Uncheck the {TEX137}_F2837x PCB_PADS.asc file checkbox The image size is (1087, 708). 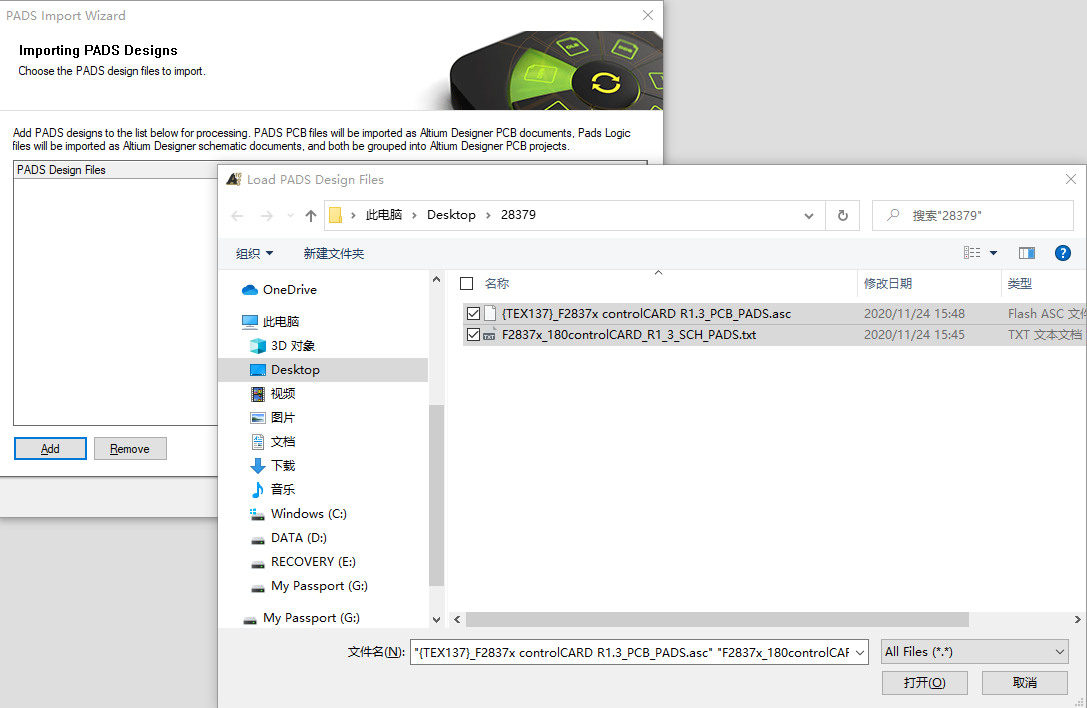click(x=473, y=313)
